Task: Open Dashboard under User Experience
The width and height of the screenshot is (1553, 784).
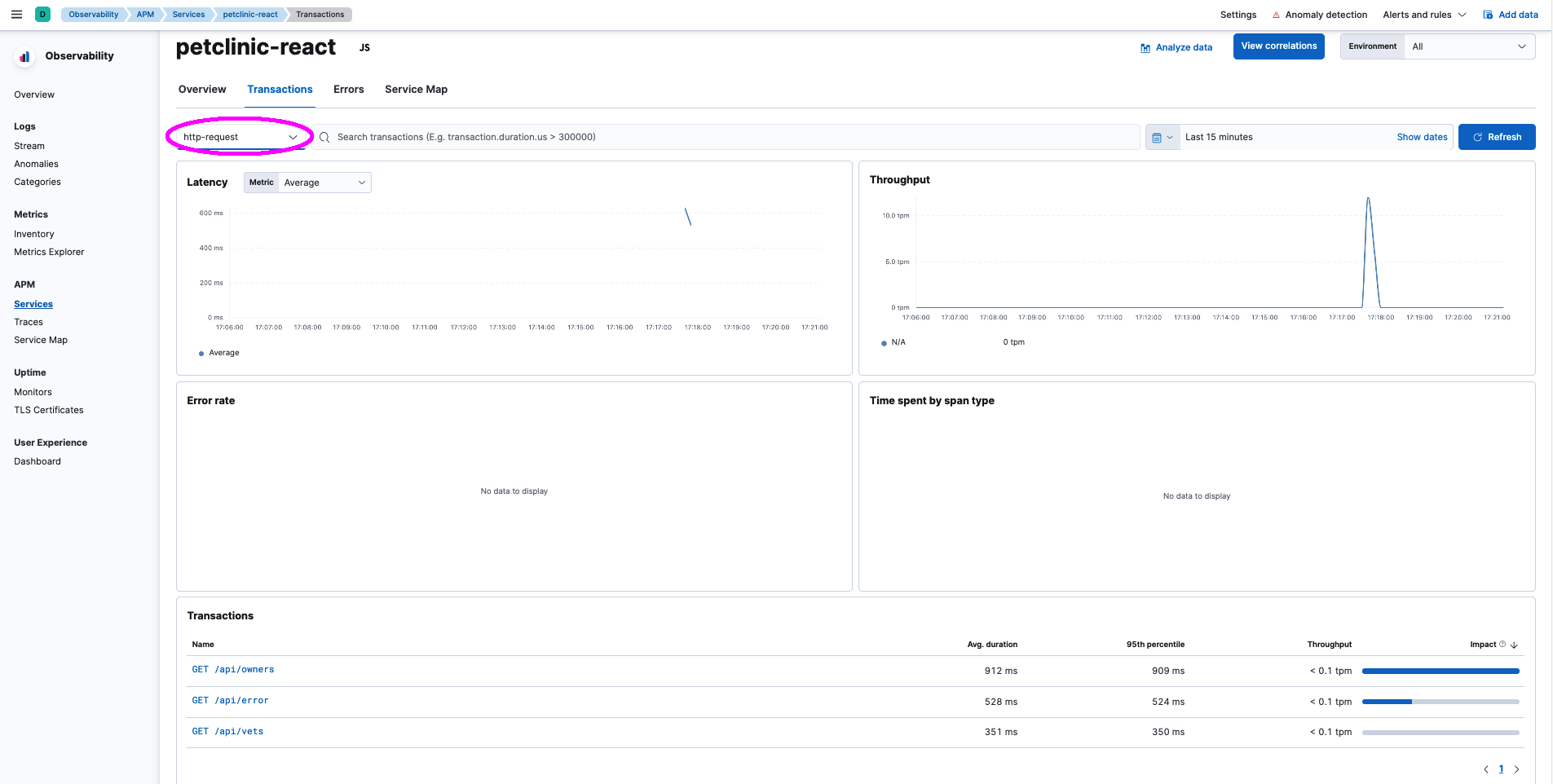Action: click(x=38, y=461)
